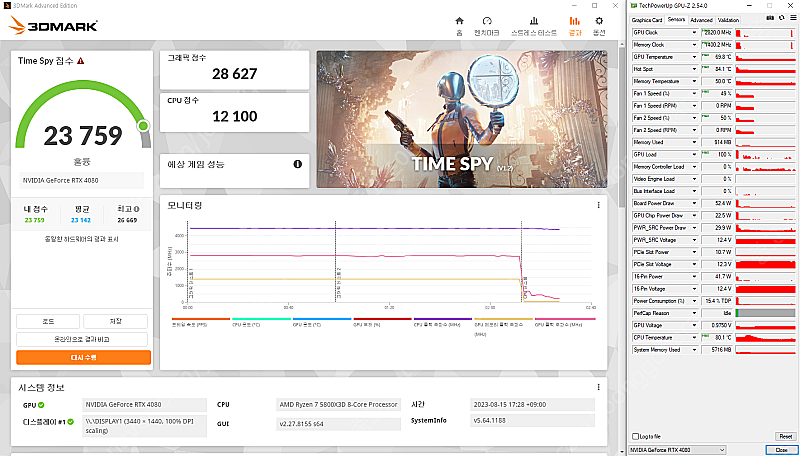Click the show same-hardware results link
Image resolution: width=800 pixels, height=456 pixels.
(x=82, y=239)
